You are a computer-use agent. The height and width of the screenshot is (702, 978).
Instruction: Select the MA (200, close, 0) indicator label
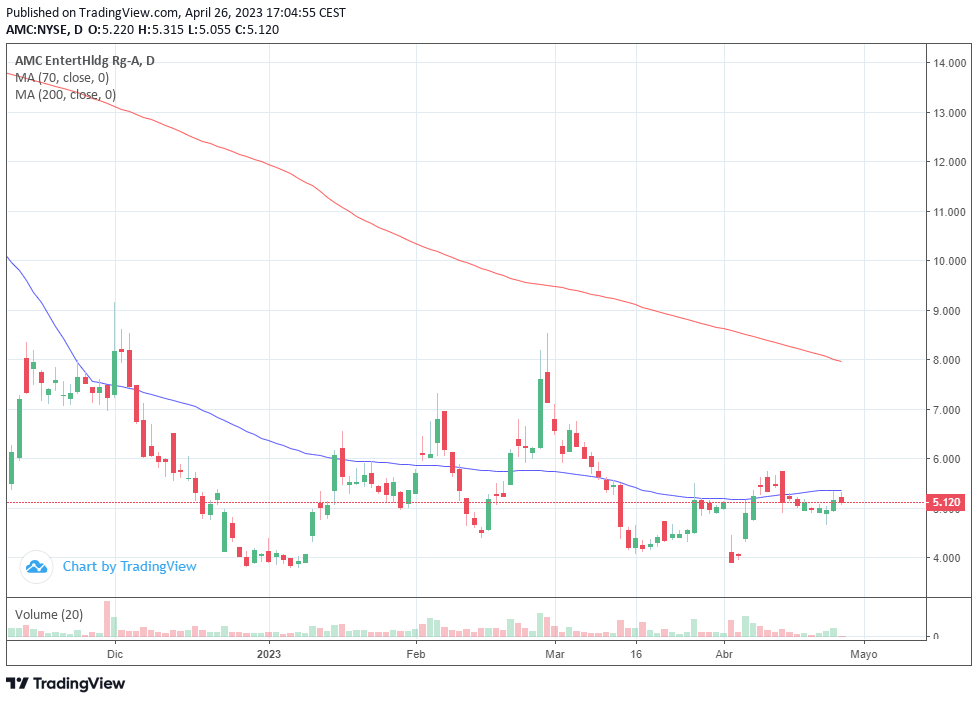(65, 94)
